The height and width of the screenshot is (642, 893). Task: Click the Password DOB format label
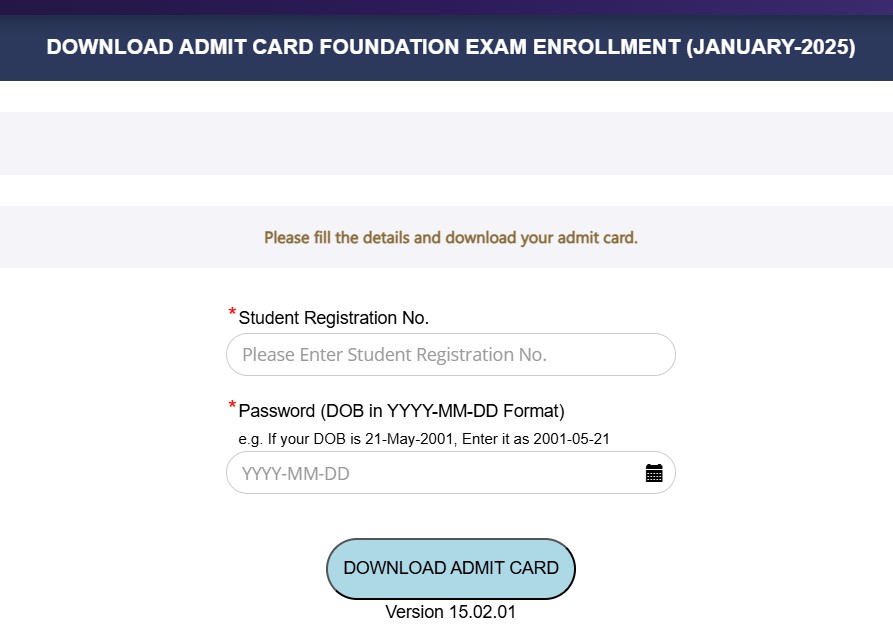pos(401,410)
